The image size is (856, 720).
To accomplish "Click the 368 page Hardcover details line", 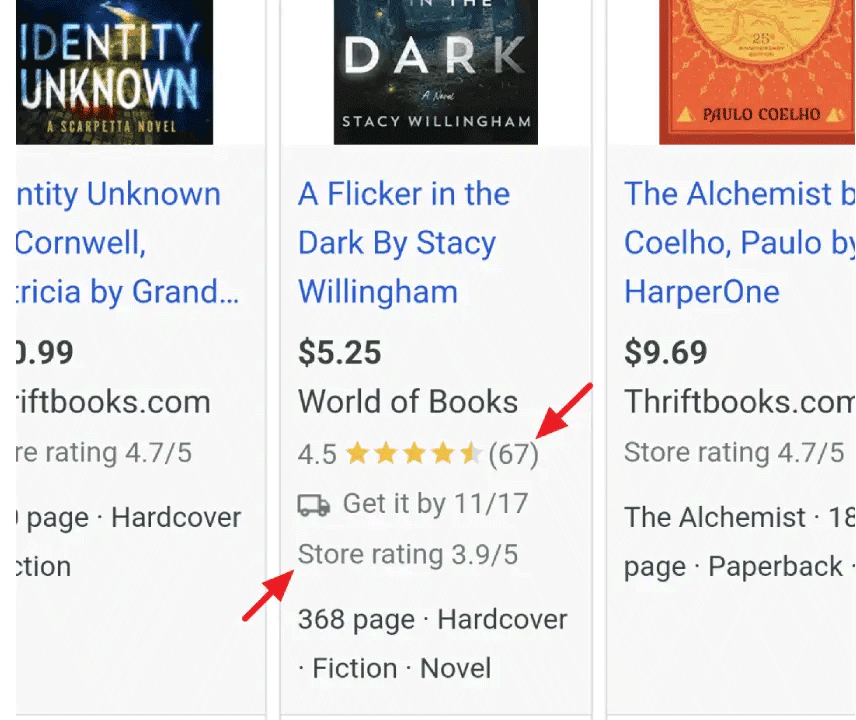I will tap(432, 620).
